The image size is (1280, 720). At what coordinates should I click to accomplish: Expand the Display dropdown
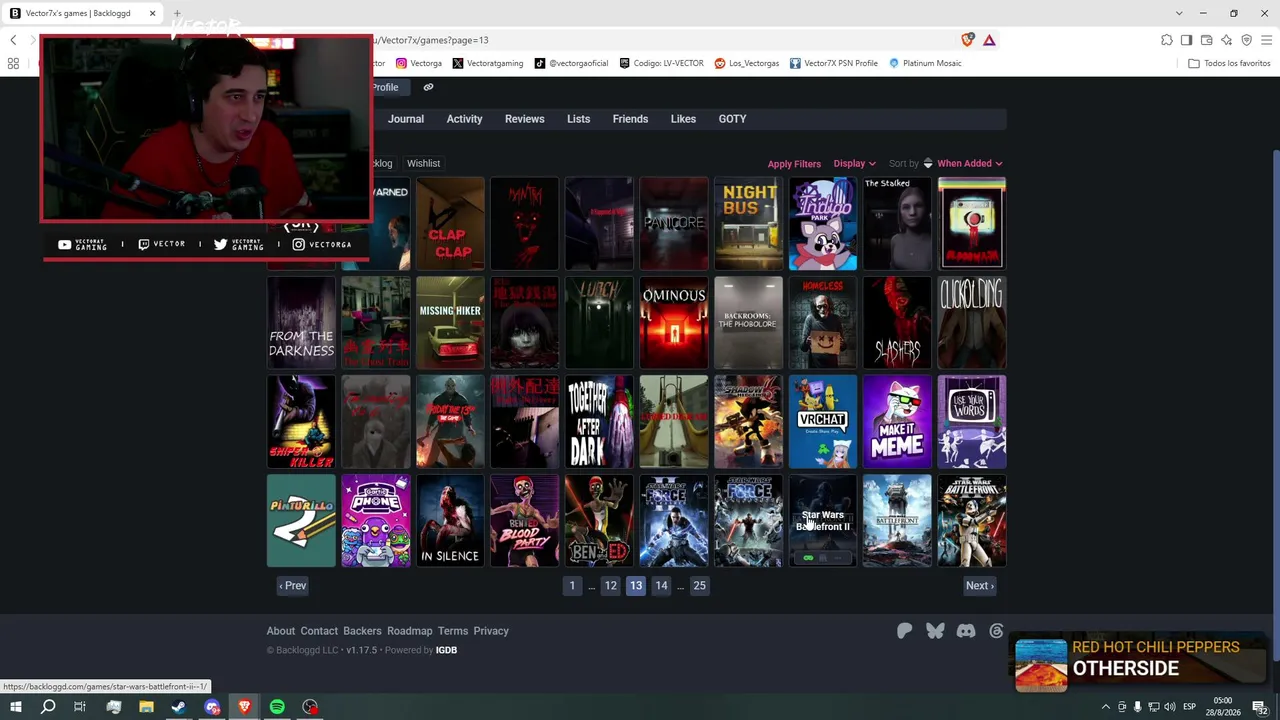pos(854,164)
